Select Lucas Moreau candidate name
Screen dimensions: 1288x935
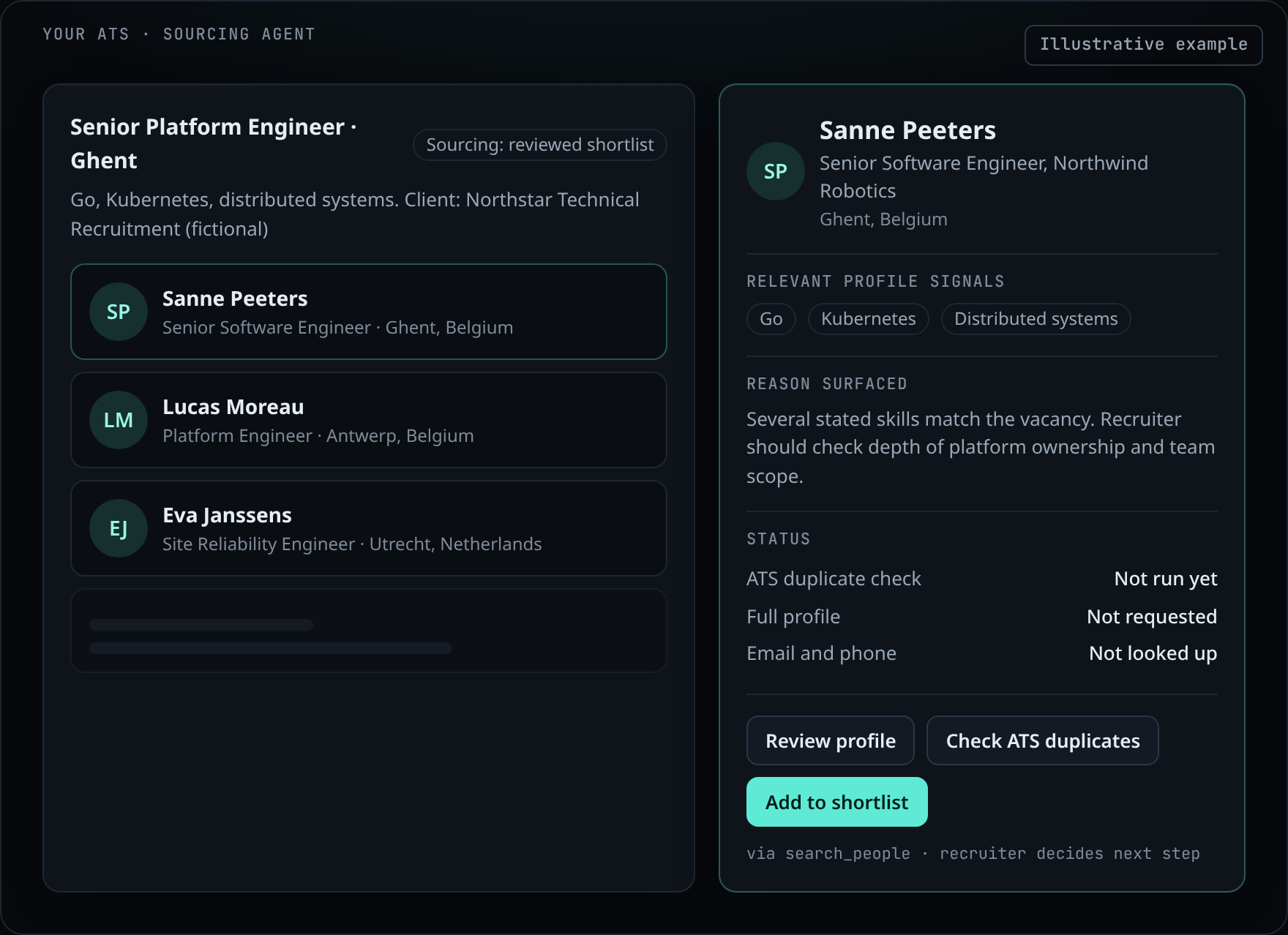(x=233, y=407)
